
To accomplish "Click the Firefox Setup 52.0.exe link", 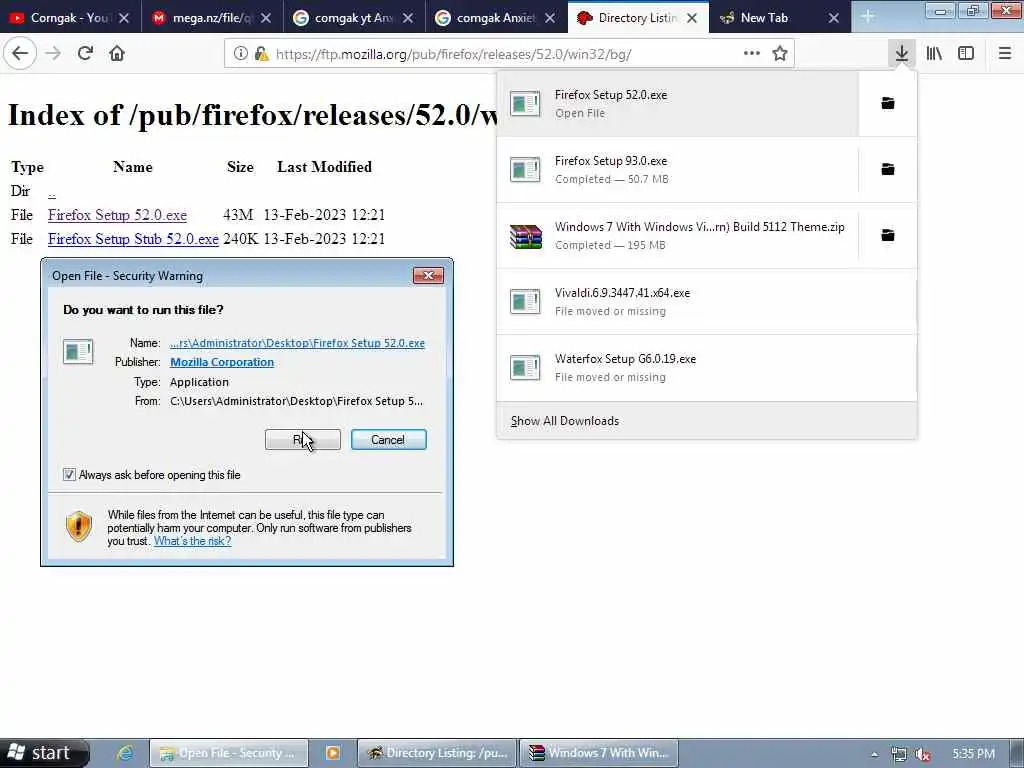I will 117,215.
